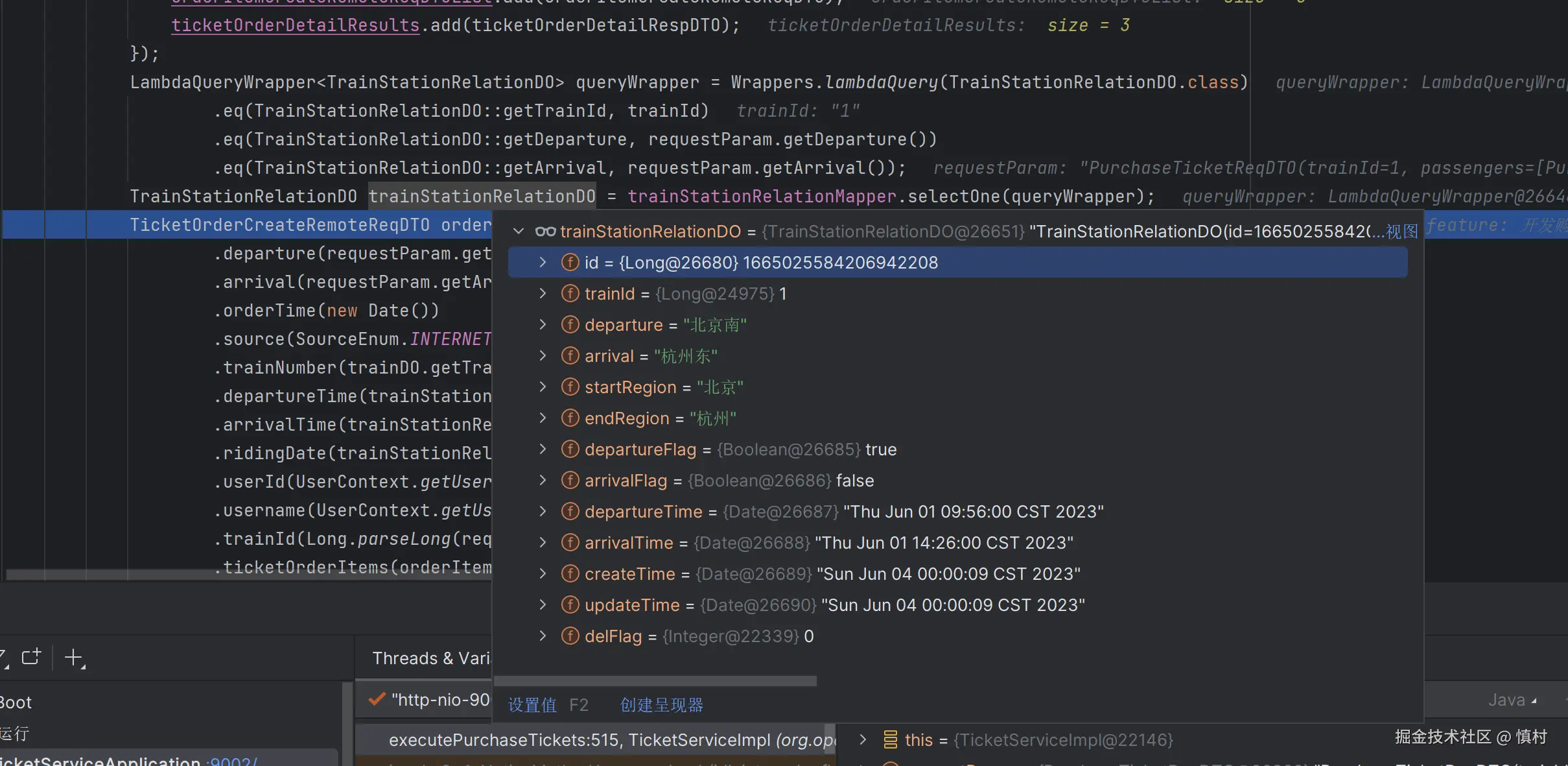Expand the departureTime Date field

pos(543,512)
